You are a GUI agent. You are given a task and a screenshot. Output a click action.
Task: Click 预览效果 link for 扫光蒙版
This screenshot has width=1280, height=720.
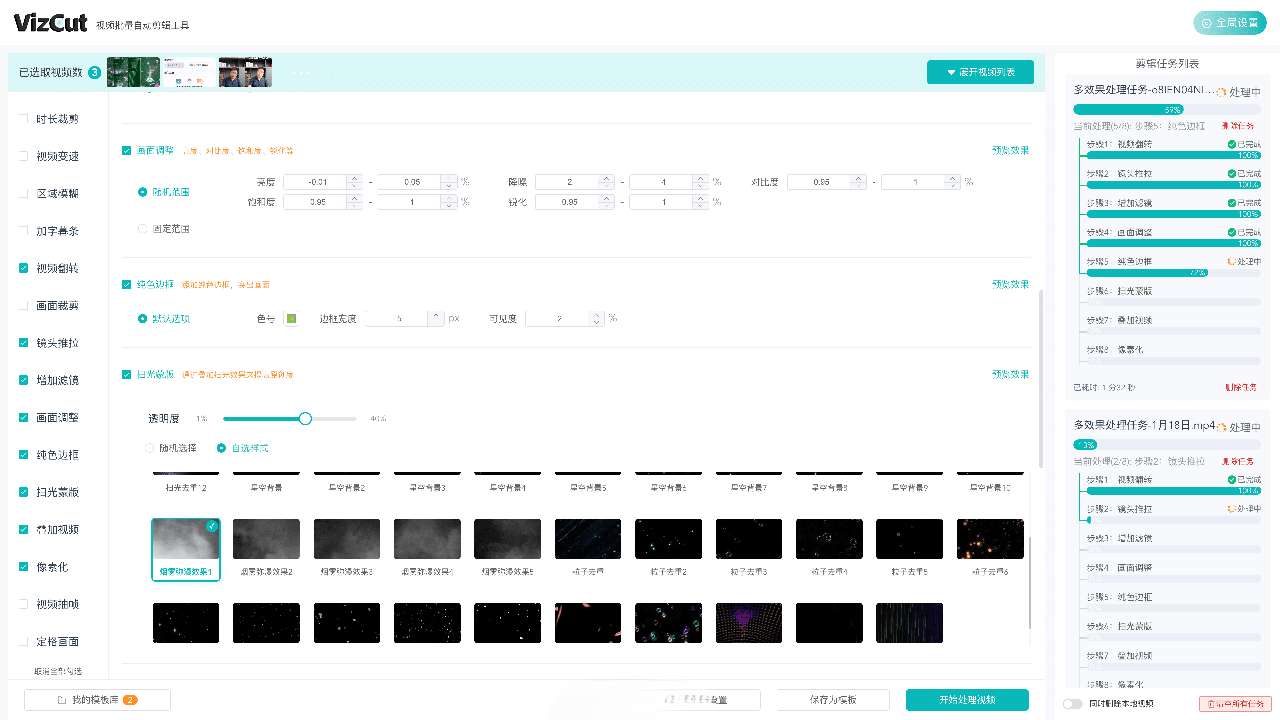tap(1010, 374)
